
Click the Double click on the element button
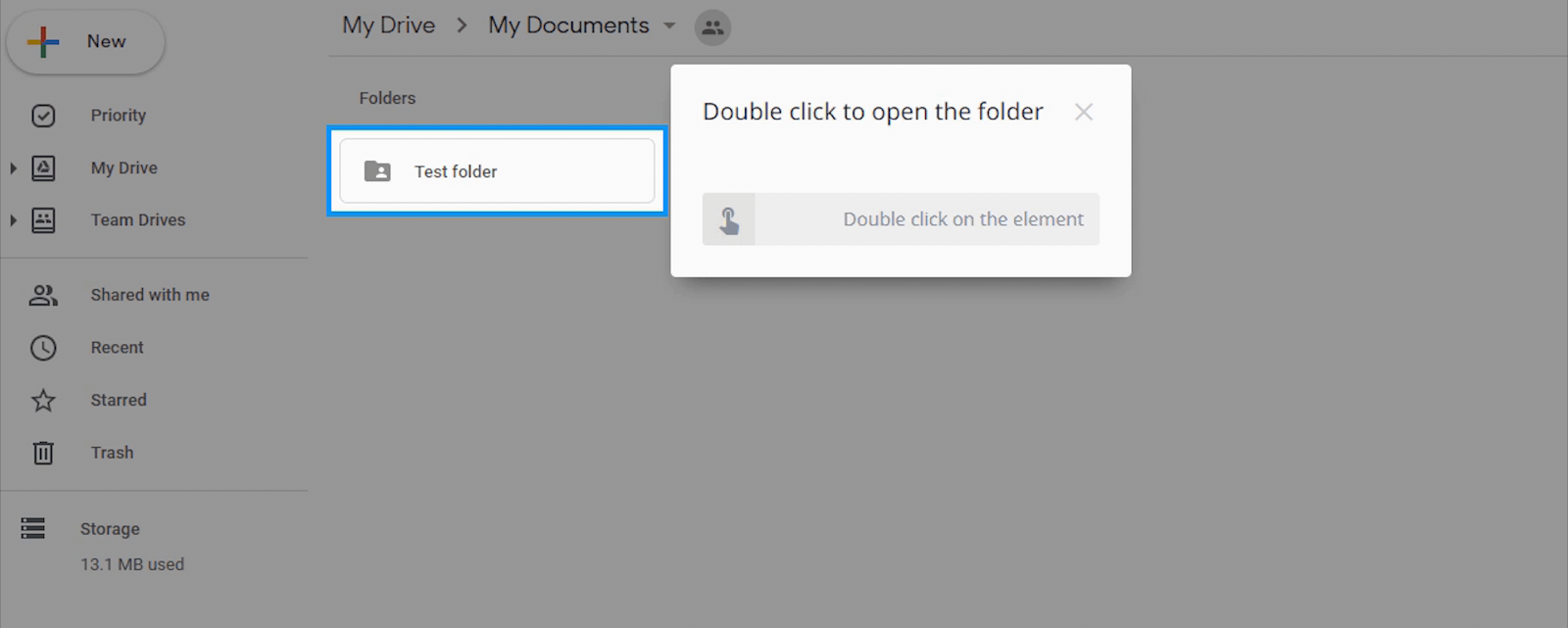click(901, 219)
